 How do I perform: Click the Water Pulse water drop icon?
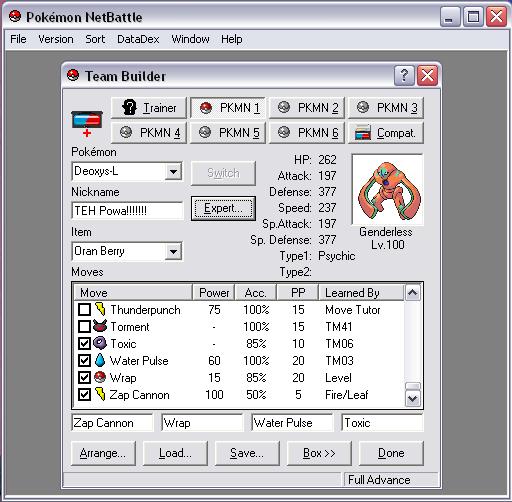coord(100,360)
